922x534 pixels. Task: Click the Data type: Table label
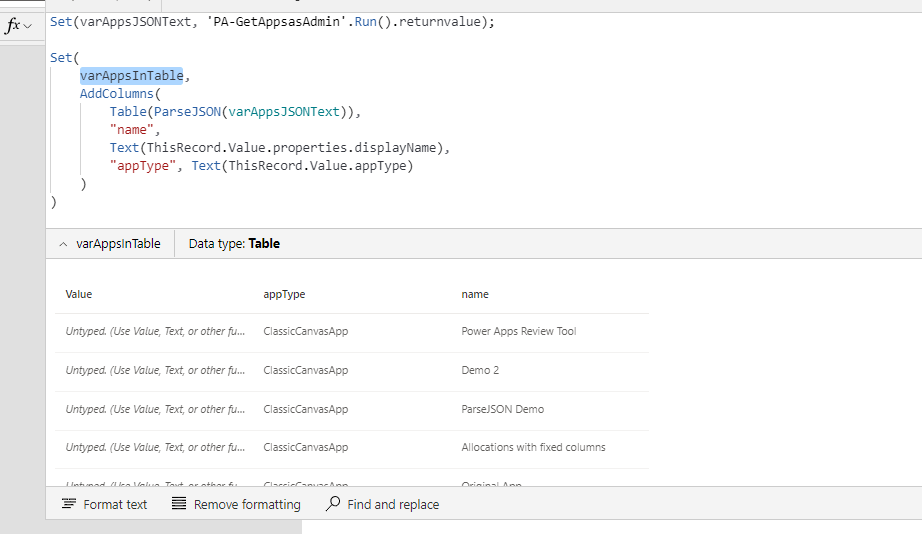point(234,244)
